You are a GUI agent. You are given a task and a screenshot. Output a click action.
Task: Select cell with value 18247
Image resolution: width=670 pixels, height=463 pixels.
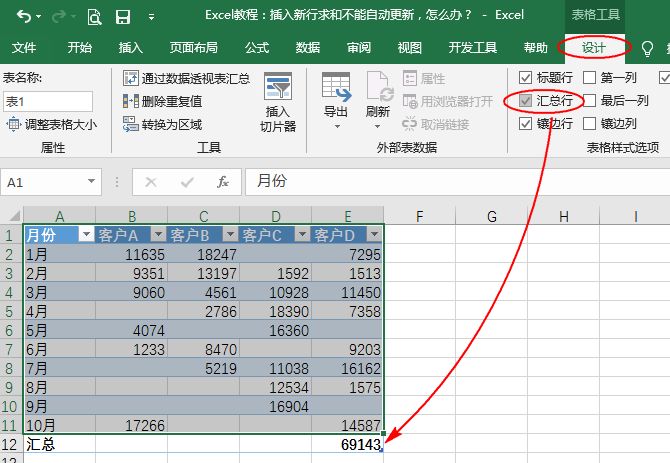tap(203, 255)
